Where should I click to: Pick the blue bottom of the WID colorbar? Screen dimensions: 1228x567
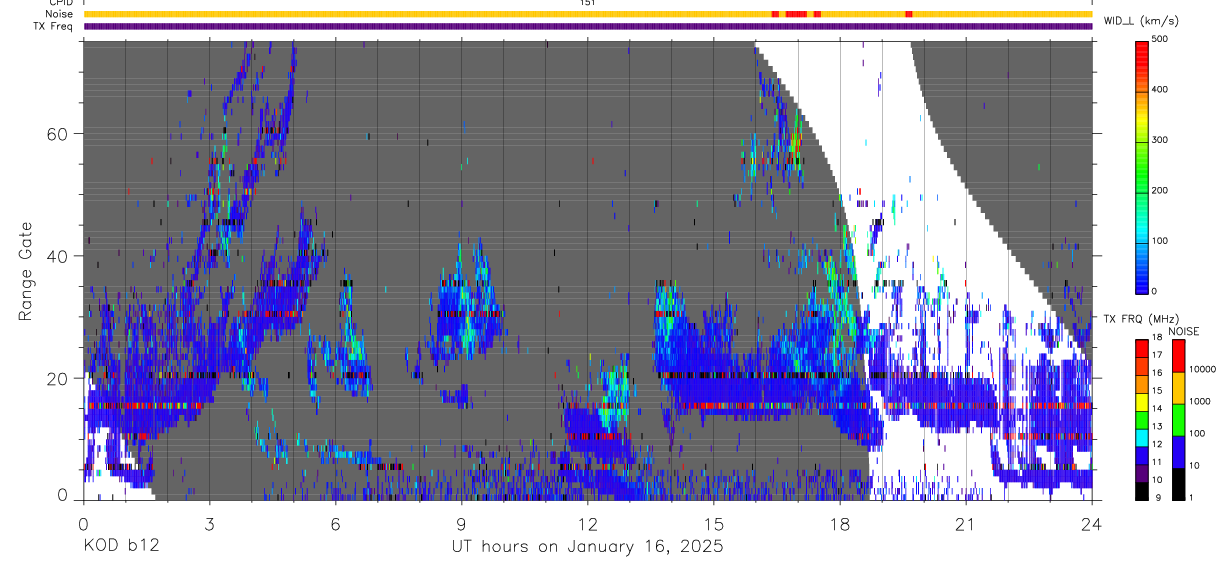tap(1143, 280)
